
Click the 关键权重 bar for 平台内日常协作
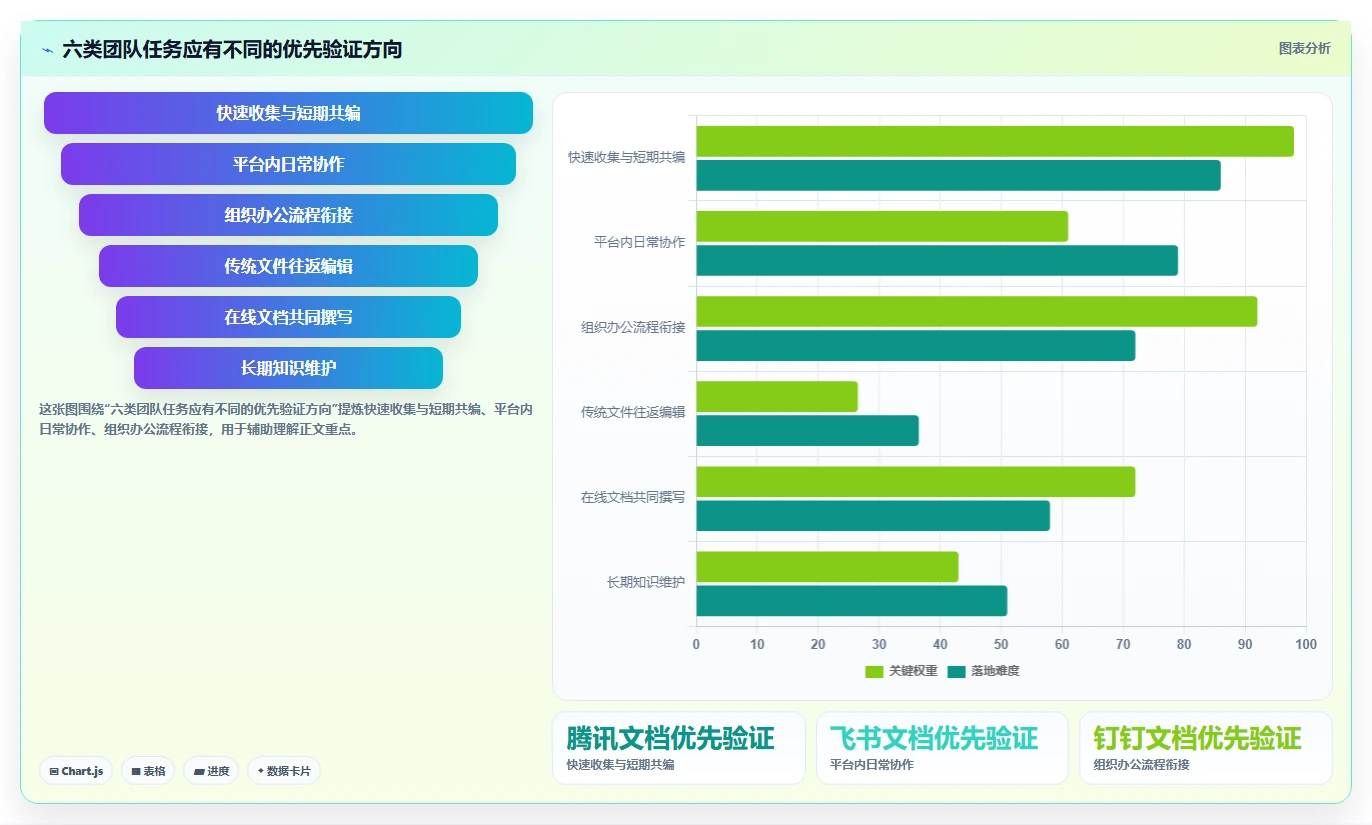tap(882, 226)
